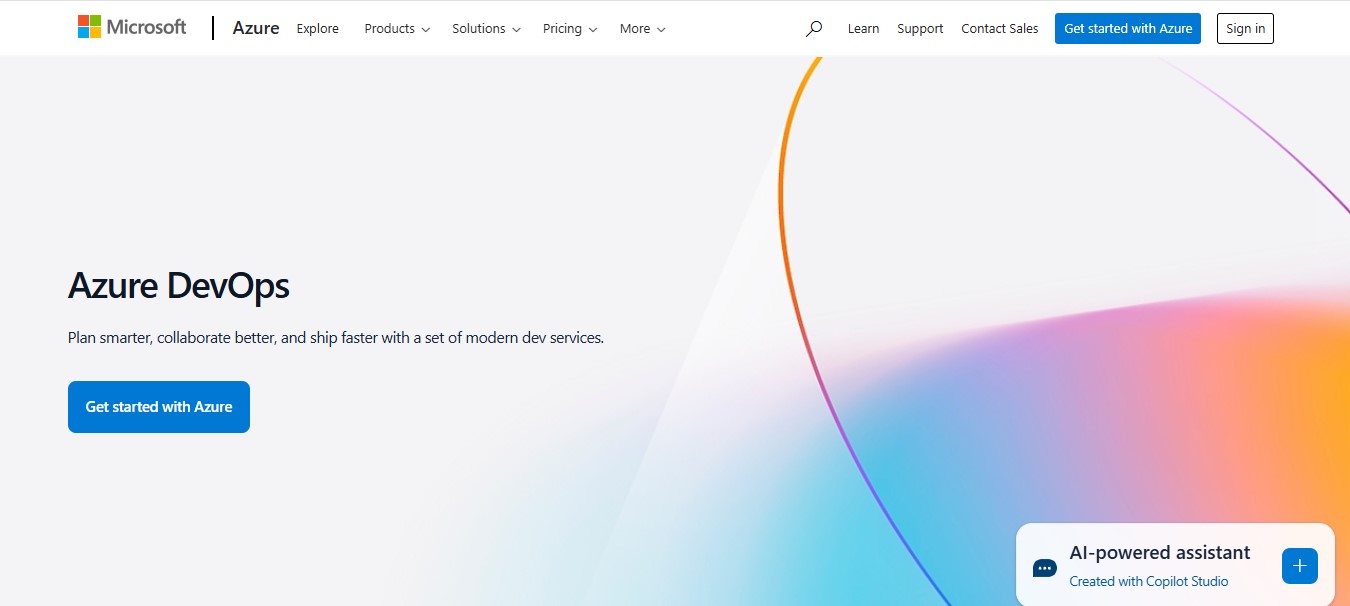
Task: Click the hero Get started with Azure button
Action: 158,406
